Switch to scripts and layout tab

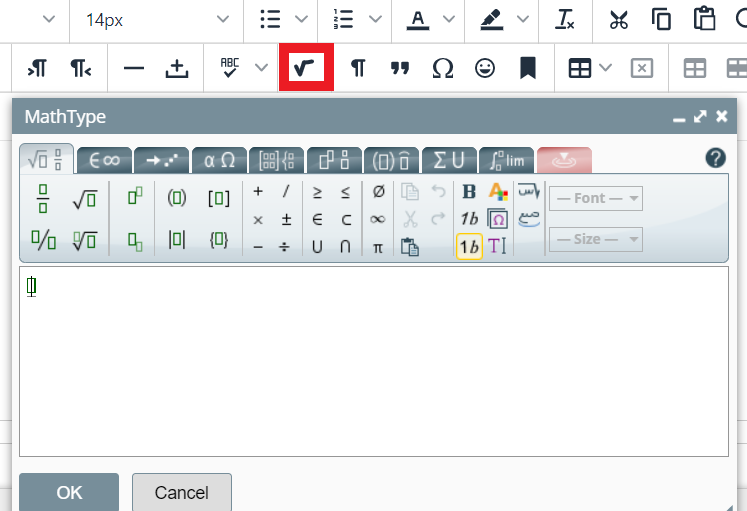[334, 160]
